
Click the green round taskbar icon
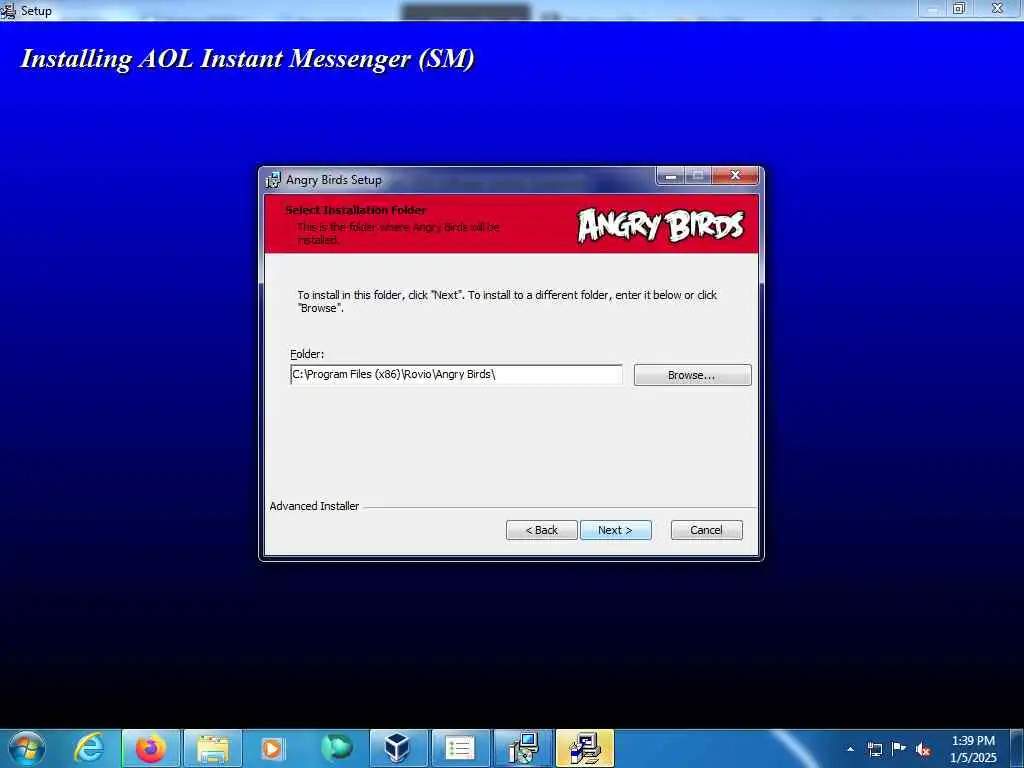pyautogui.click(x=336, y=748)
